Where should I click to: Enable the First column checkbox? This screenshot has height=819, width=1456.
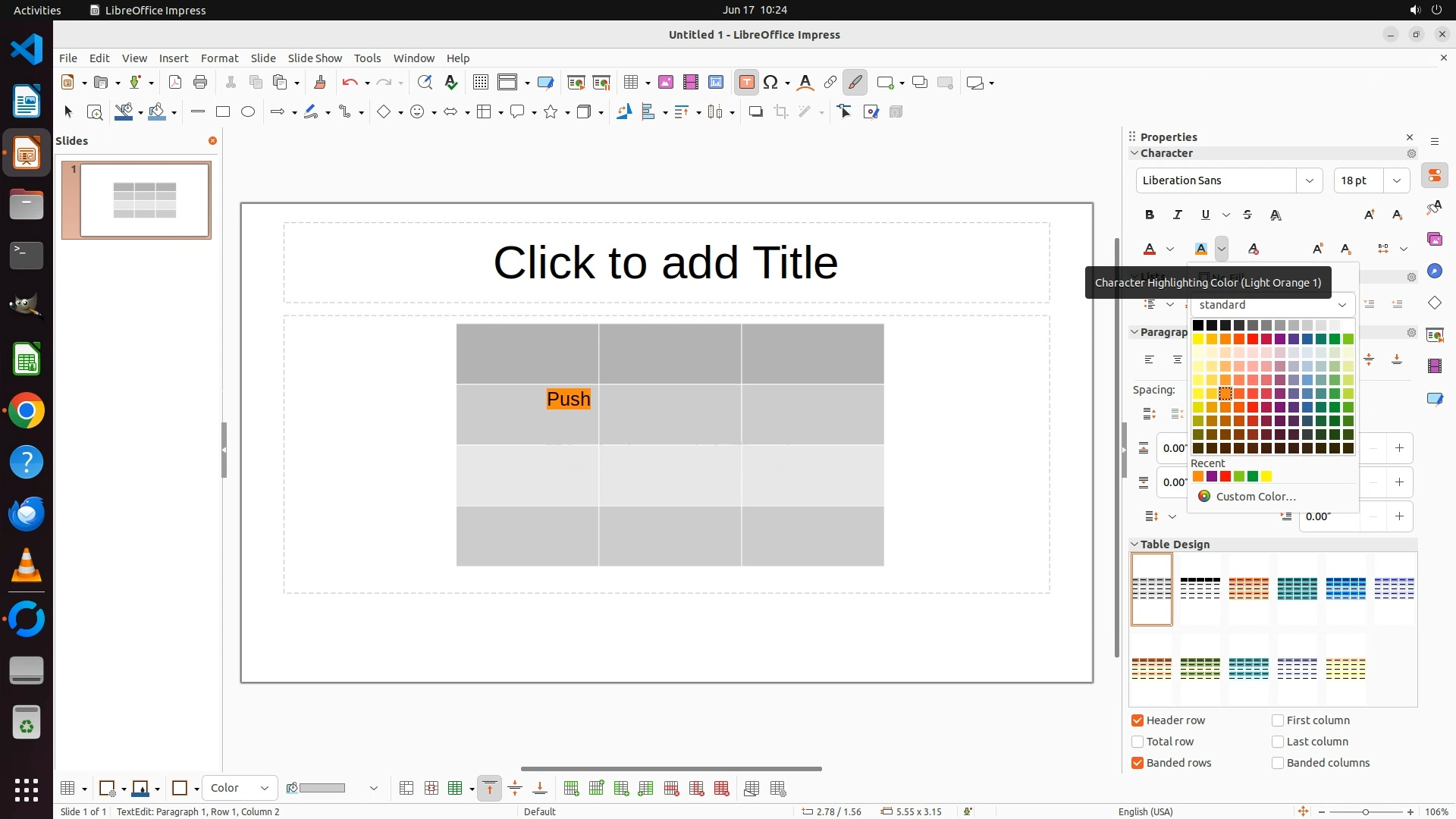(x=1278, y=720)
